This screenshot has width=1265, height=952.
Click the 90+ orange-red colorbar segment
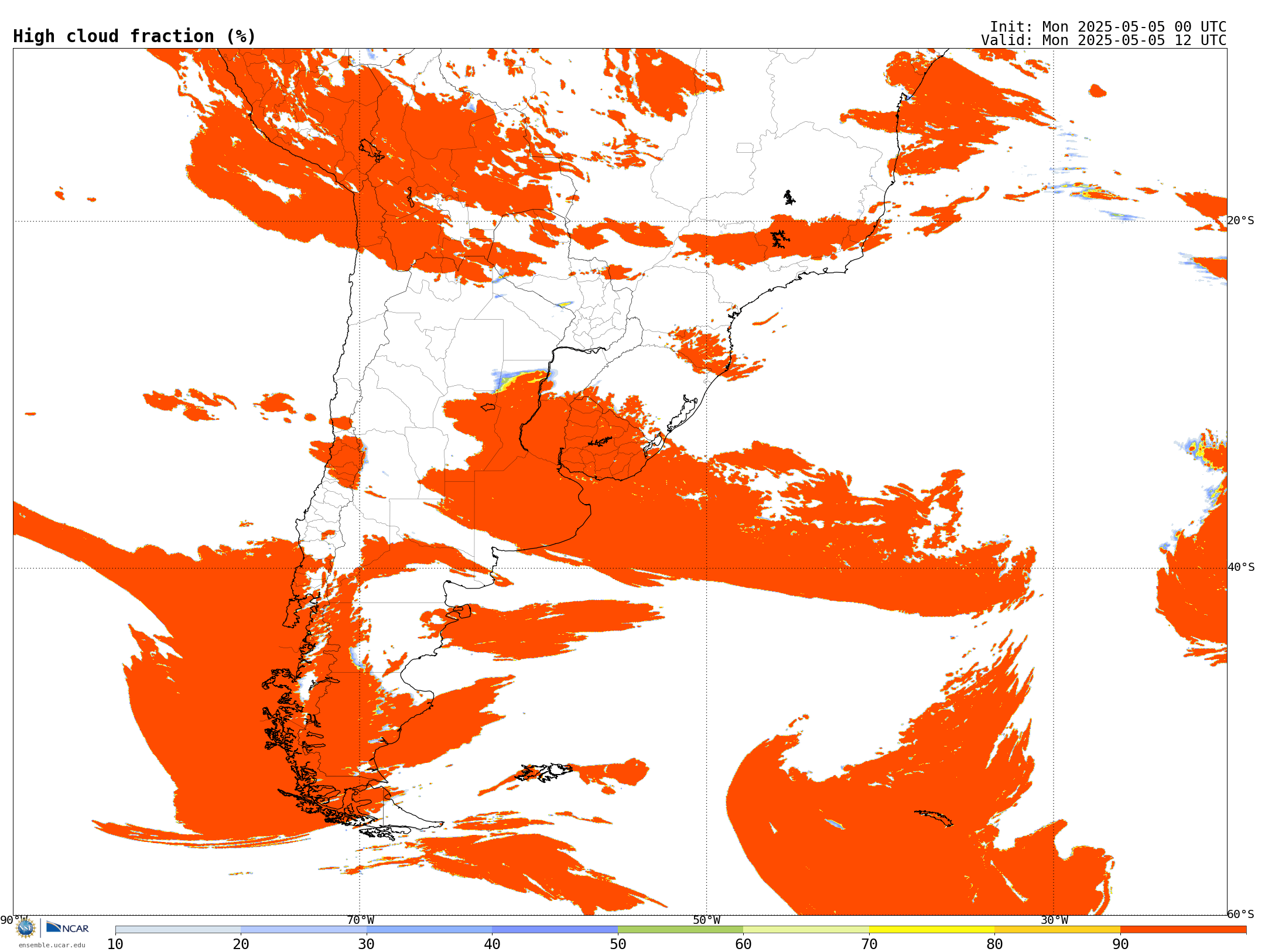(1183, 930)
